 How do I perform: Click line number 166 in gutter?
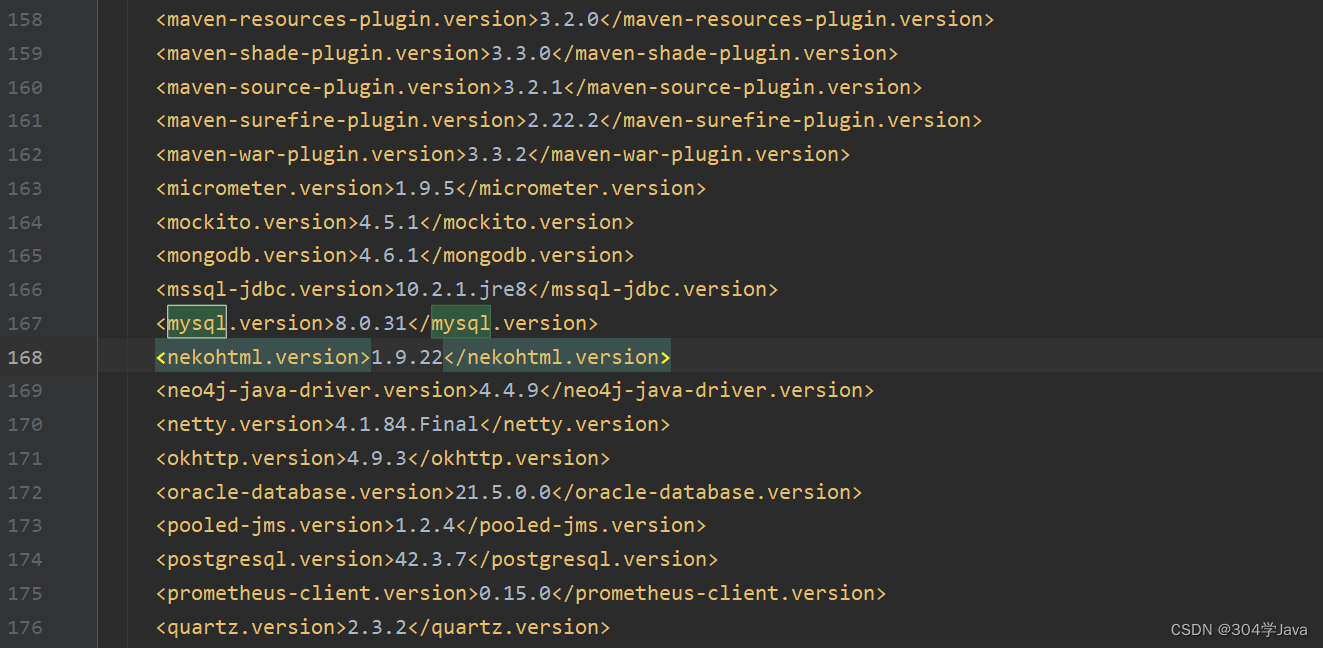[x=25, y=289]
